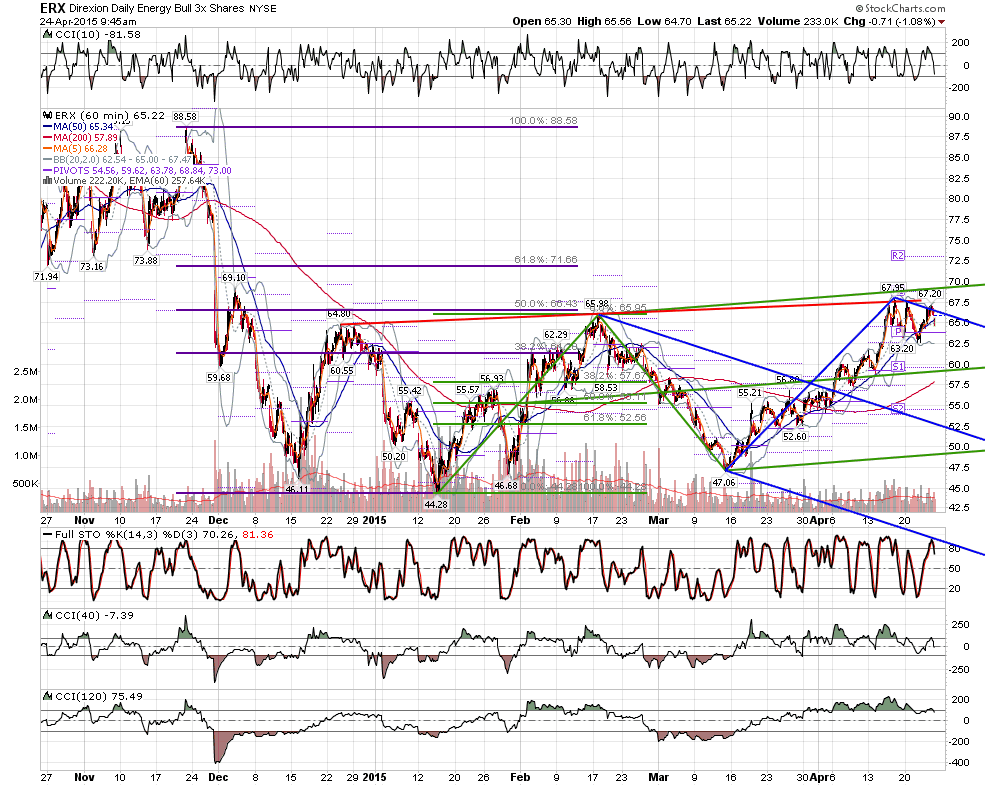Image resolution: width=985 pixels, height=786 pixels.
Task: Click the 67.20 price label
Action: [930, 293]
